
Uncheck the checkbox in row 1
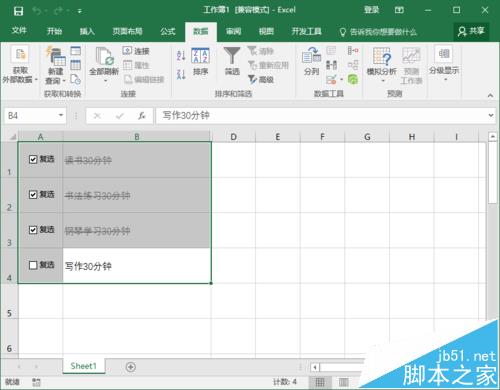[x=33, y=159]
